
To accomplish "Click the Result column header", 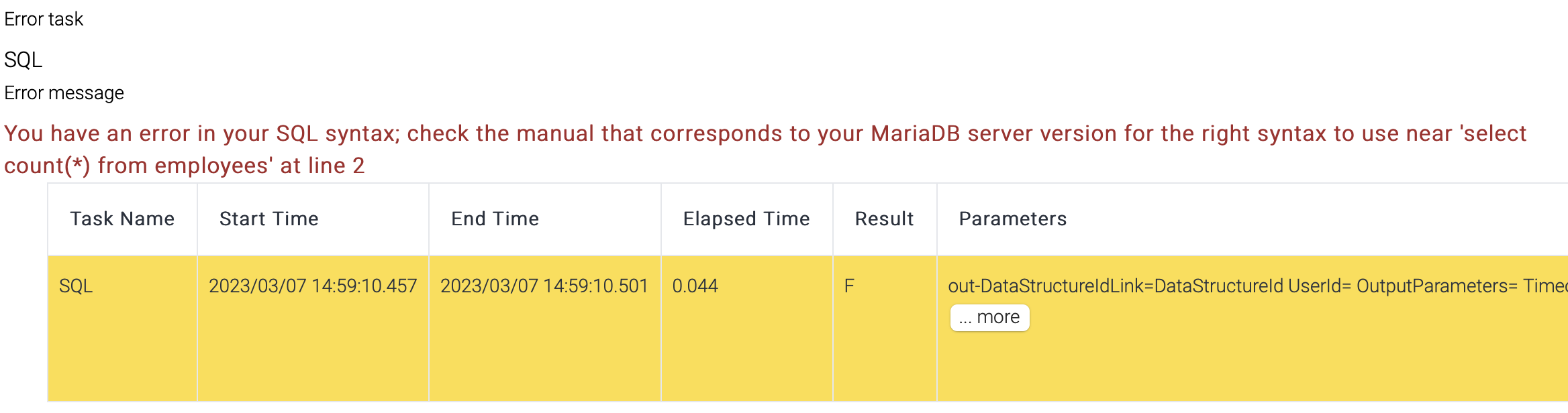I will point(884,219).
